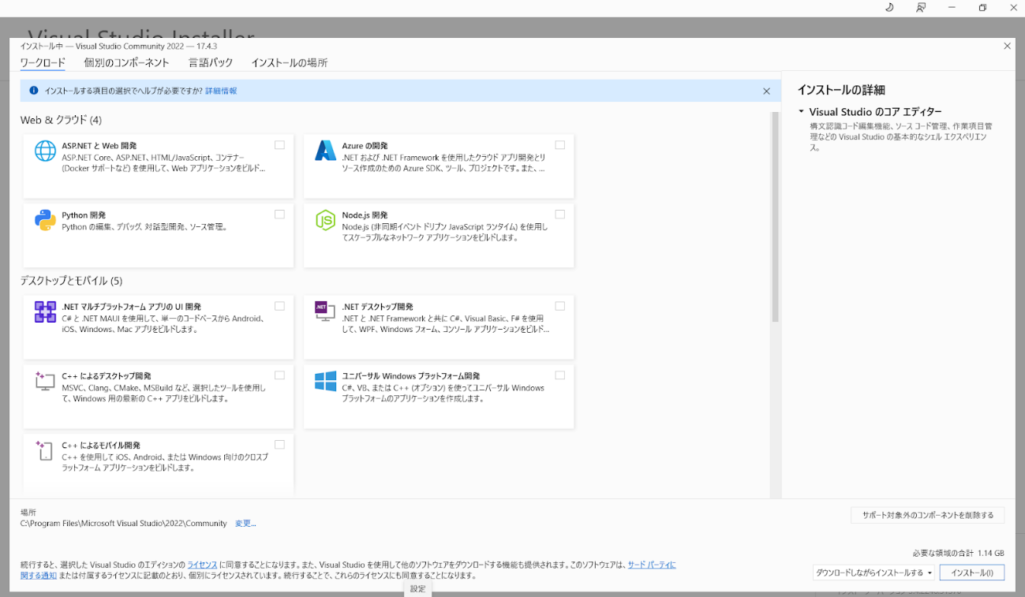
Task: Click the C++ によるデスクトップ開発 title text
Action: pyautogui.click(x=107, y=376)
